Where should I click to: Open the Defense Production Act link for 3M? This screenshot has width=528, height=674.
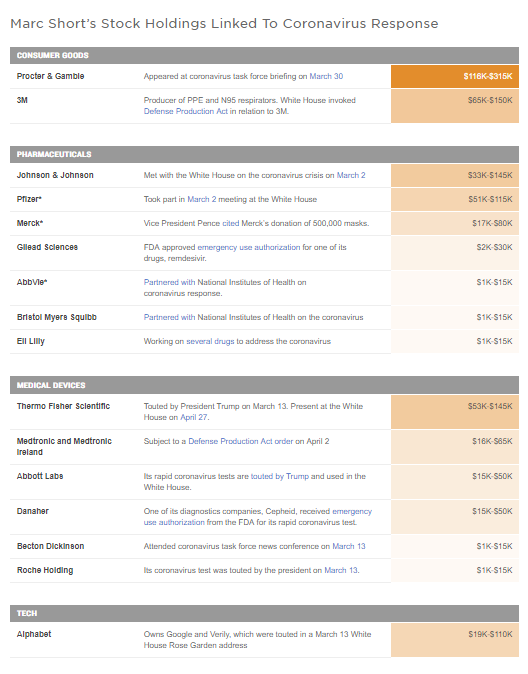tap(185, 111)
